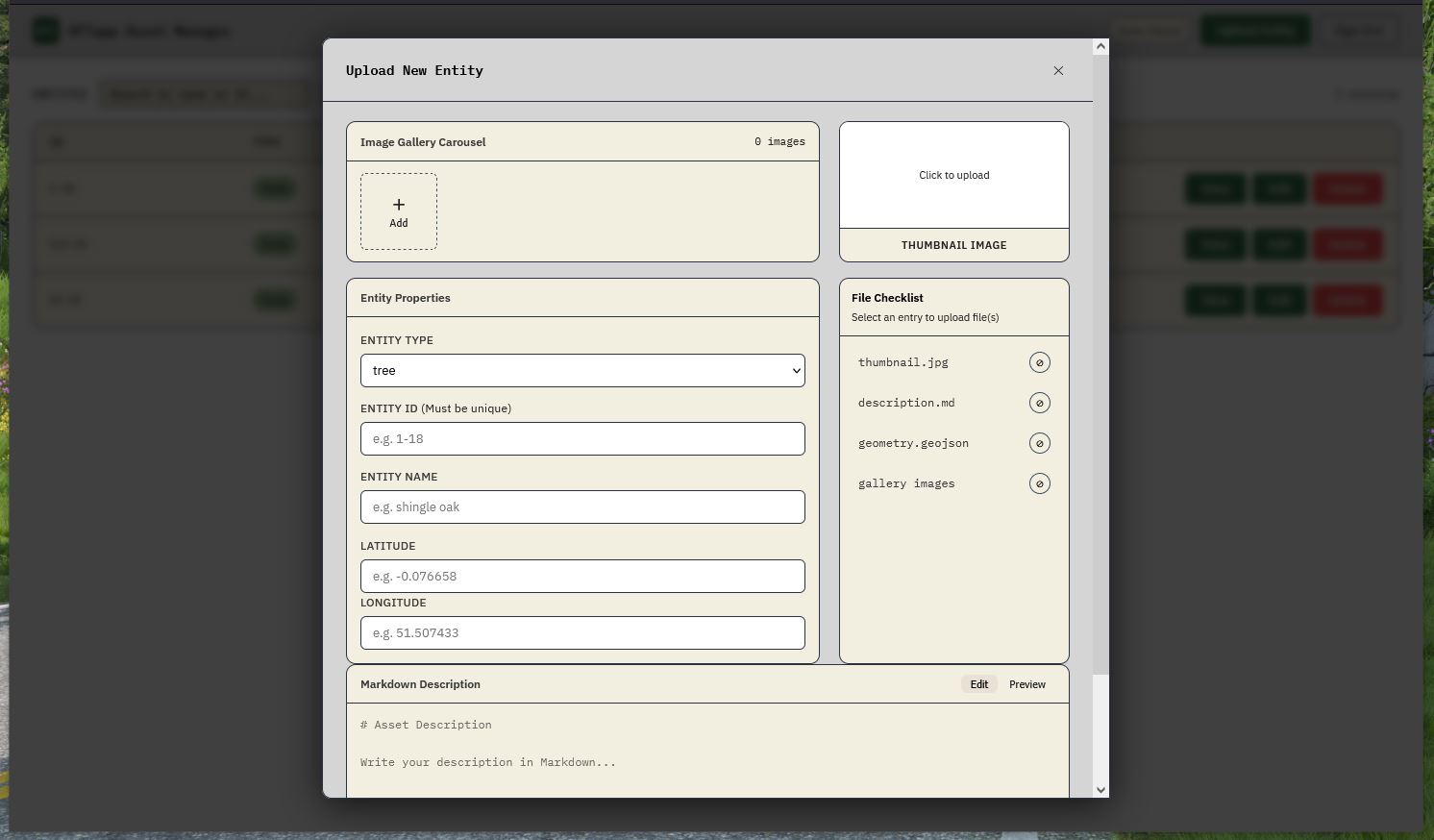The height and width of the screenshot is (840, 1434).
Task: Click into the Latitude field
Action: click(x=582, y=577)
